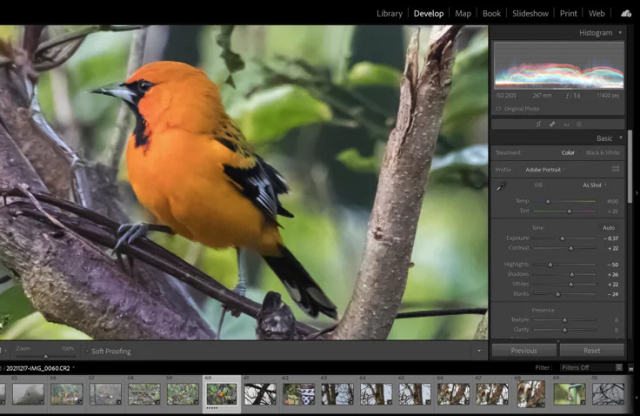Switch to the Library module
This screenshot has height=416, width=640.
click(389, 13)
